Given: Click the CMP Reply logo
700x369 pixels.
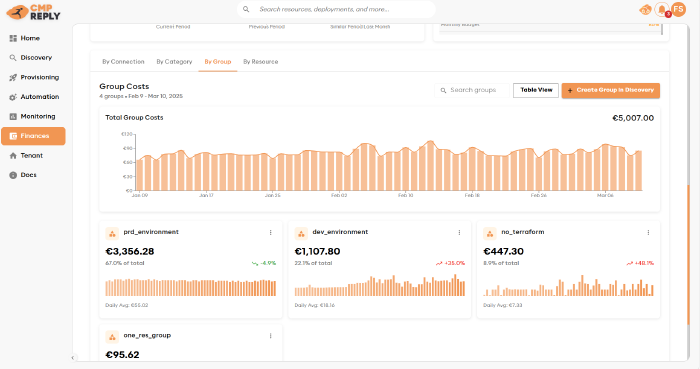Looking at the screenshot, I should tap(33, 12).
